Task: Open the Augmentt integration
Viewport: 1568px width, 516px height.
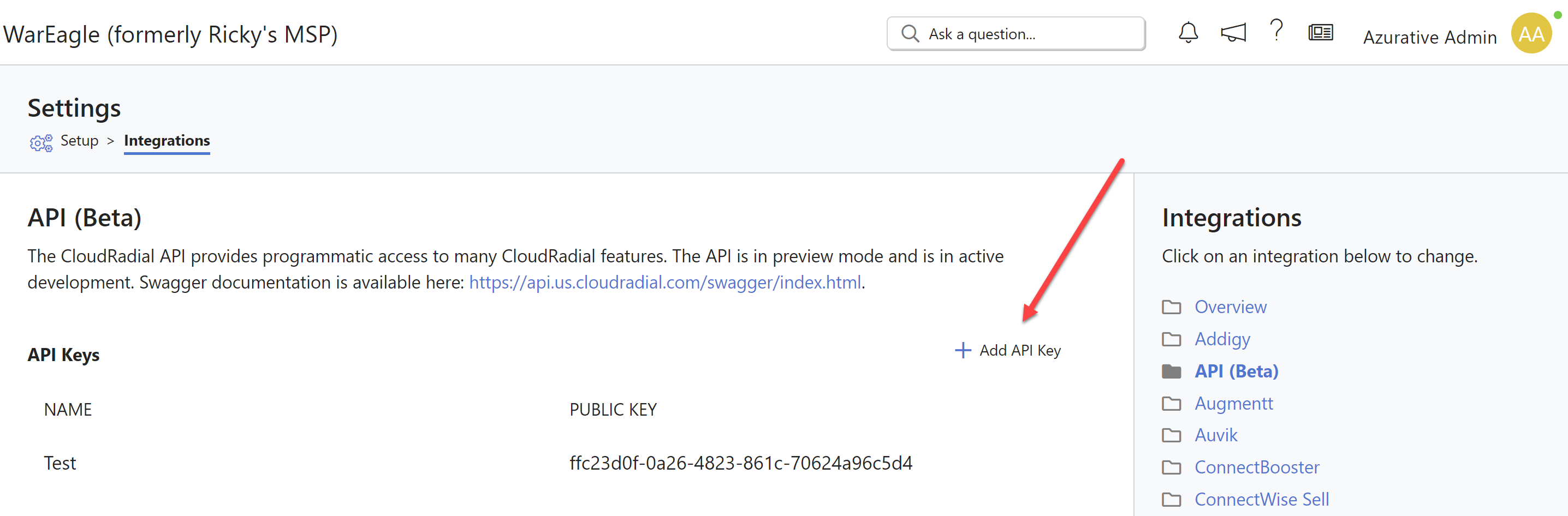Action: 1233,404
